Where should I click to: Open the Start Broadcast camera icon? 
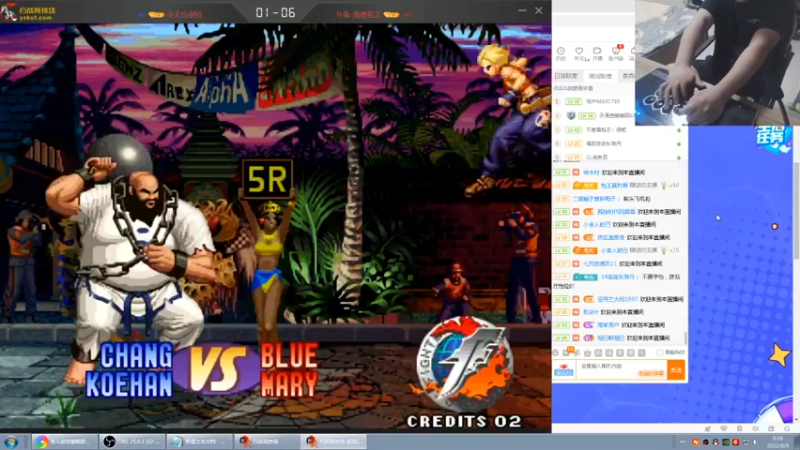597,53
